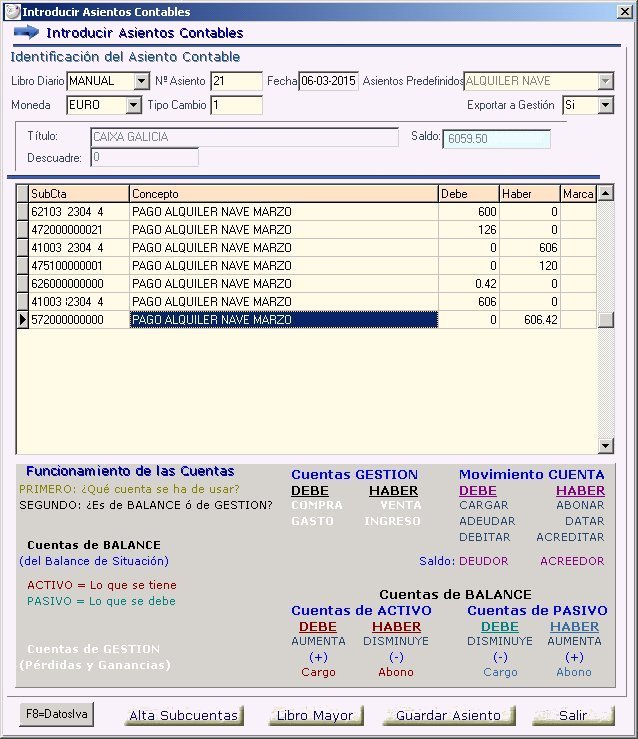Image resolution: width=638 pixels, height=739 pixels.
Task: Click the Saldo field showing 6059.50
Action: [x=497, y=139]
